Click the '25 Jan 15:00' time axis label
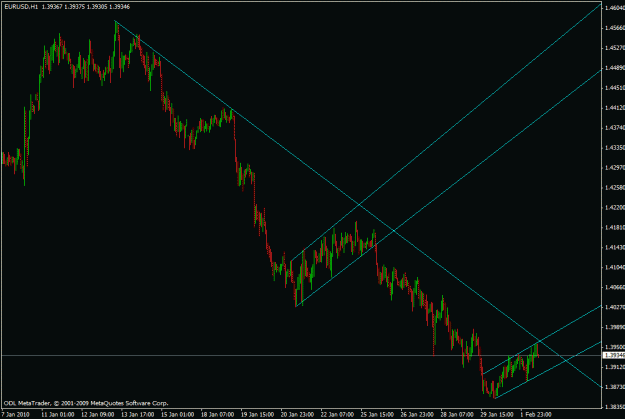This screenshot has width=625, height=419. (377, 415)
